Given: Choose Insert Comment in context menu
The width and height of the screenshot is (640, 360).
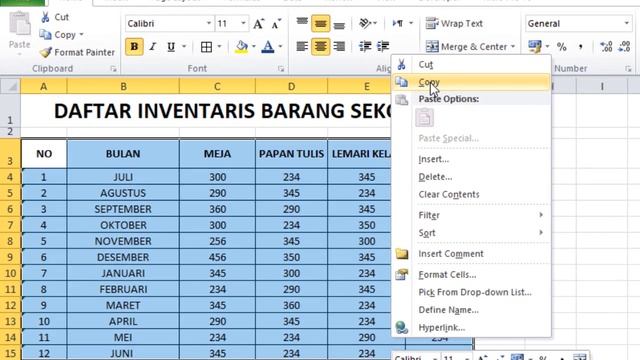Looking at the screenshot, I should coord(471,253).
